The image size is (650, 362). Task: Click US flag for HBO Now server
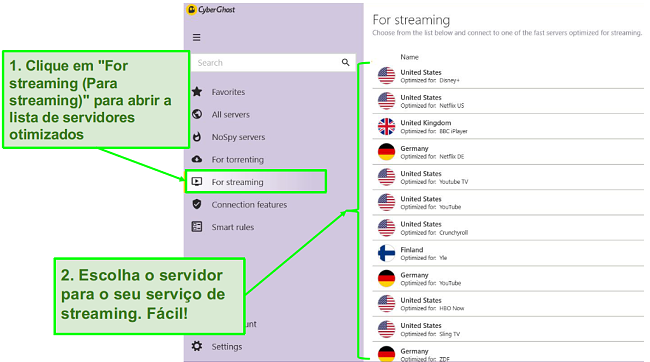pos(386,304)
